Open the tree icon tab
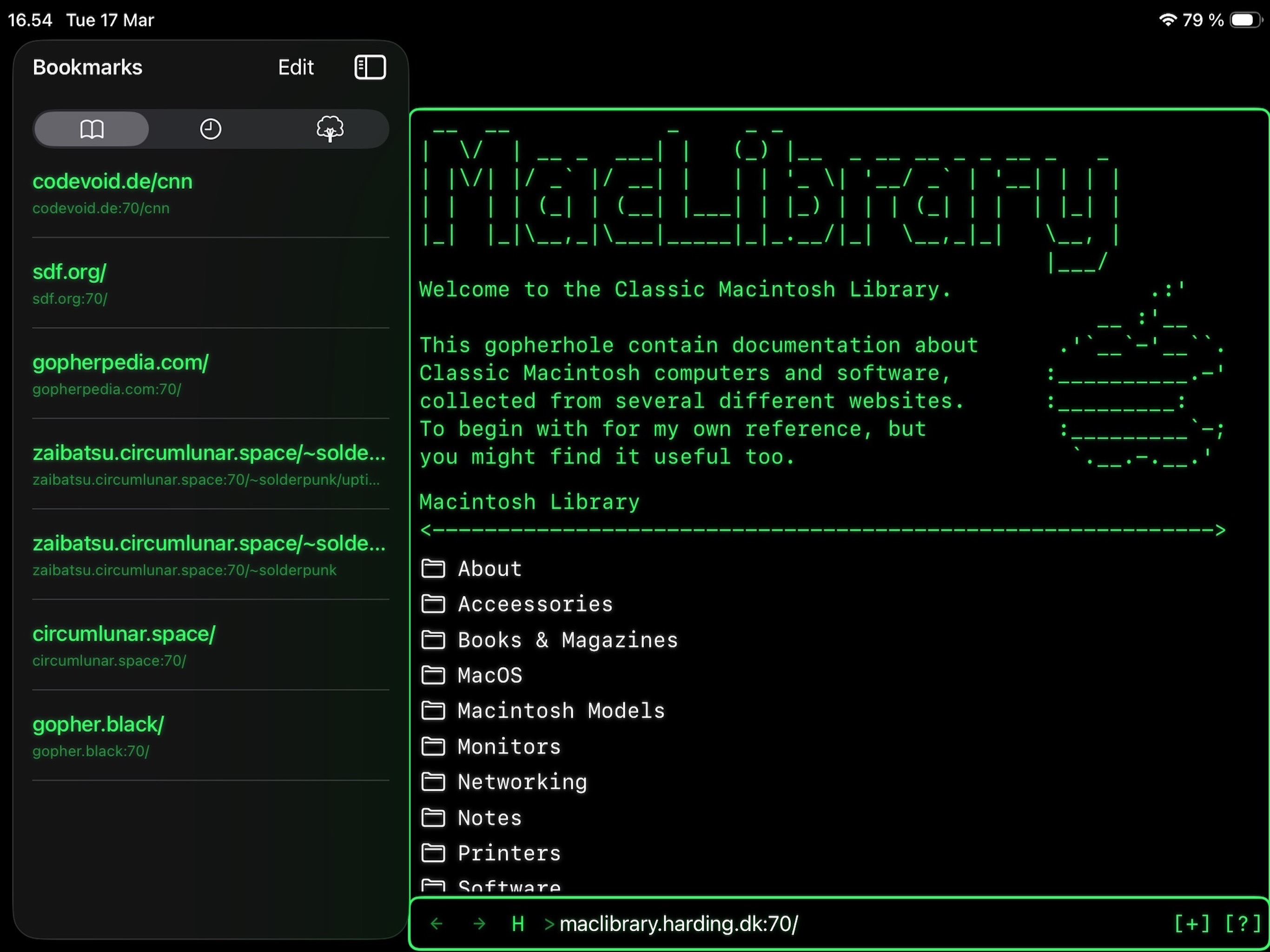The width and height of the screenshot is (1270, 952). coord(330,129)
